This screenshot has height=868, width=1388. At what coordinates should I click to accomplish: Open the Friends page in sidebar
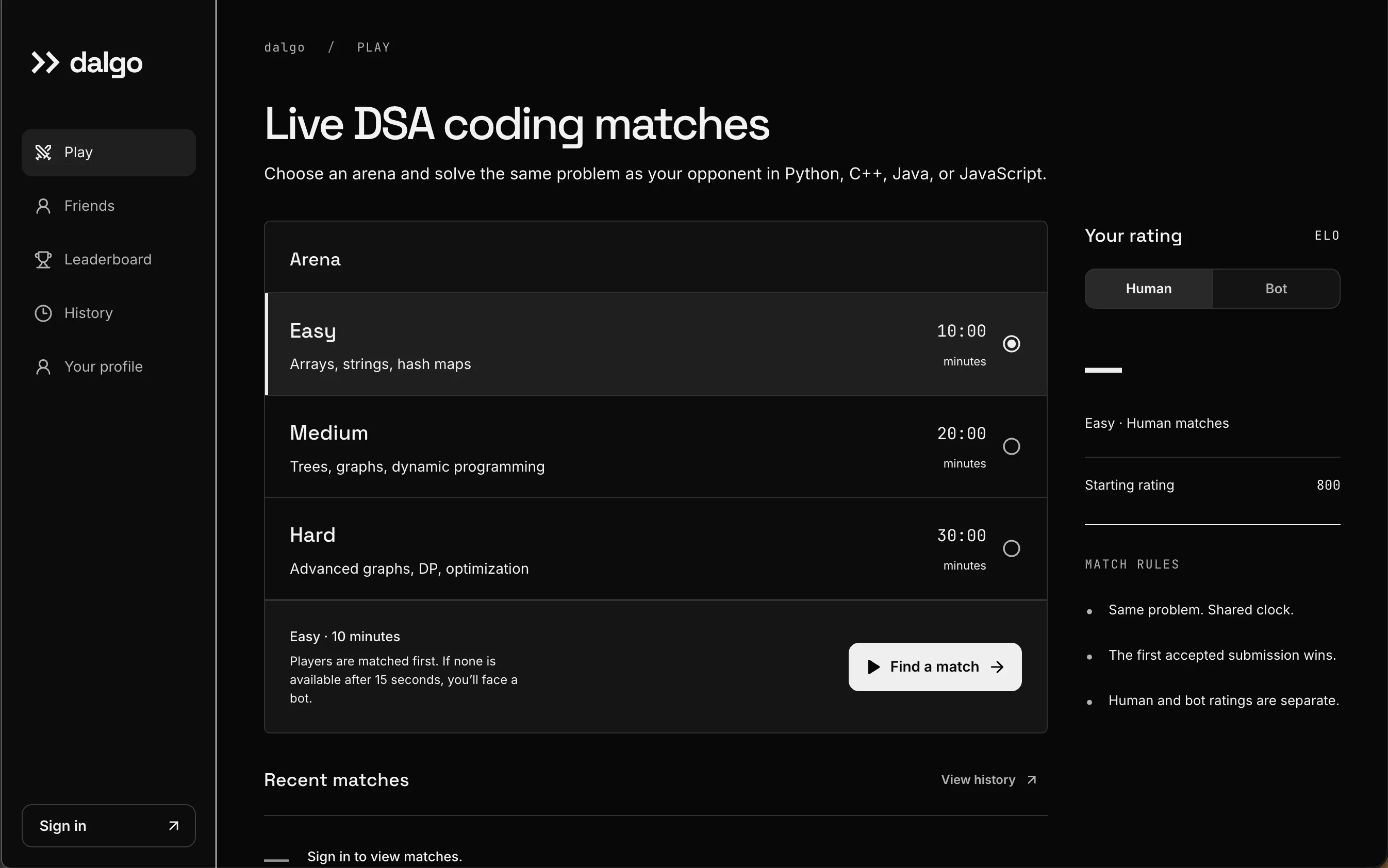click(x=109, y=206)
